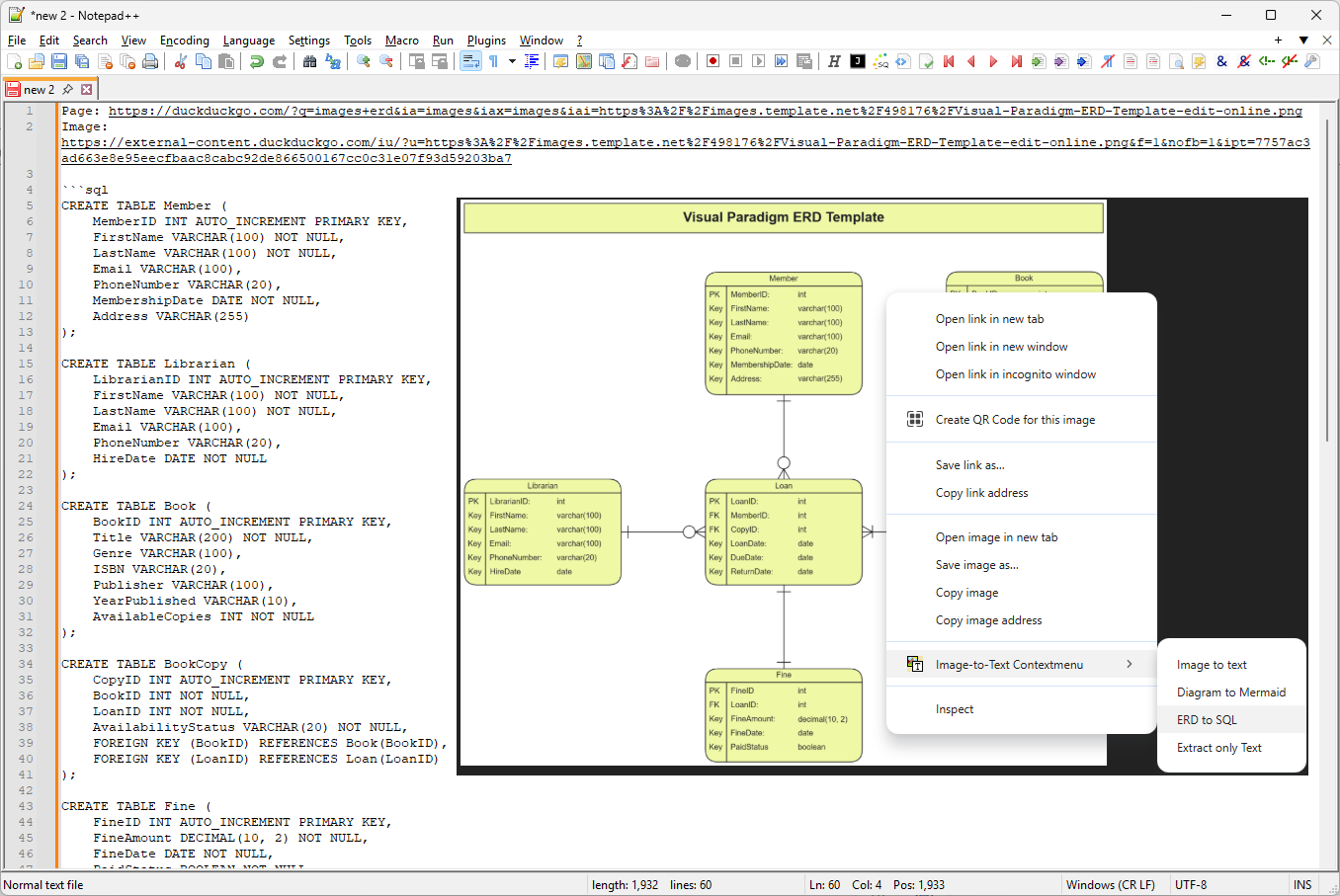Click the Print toolbar icon
This screenshot has width=1340, height=896.
pos(150,61)
